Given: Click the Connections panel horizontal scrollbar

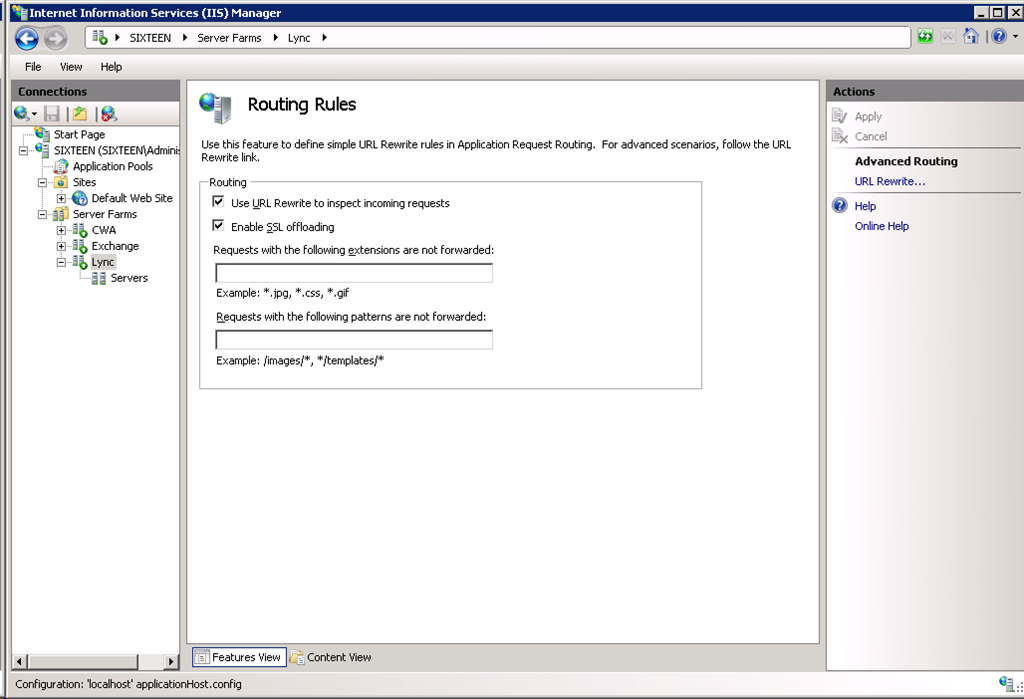Looking at the screenshot, I should [95, 662].
